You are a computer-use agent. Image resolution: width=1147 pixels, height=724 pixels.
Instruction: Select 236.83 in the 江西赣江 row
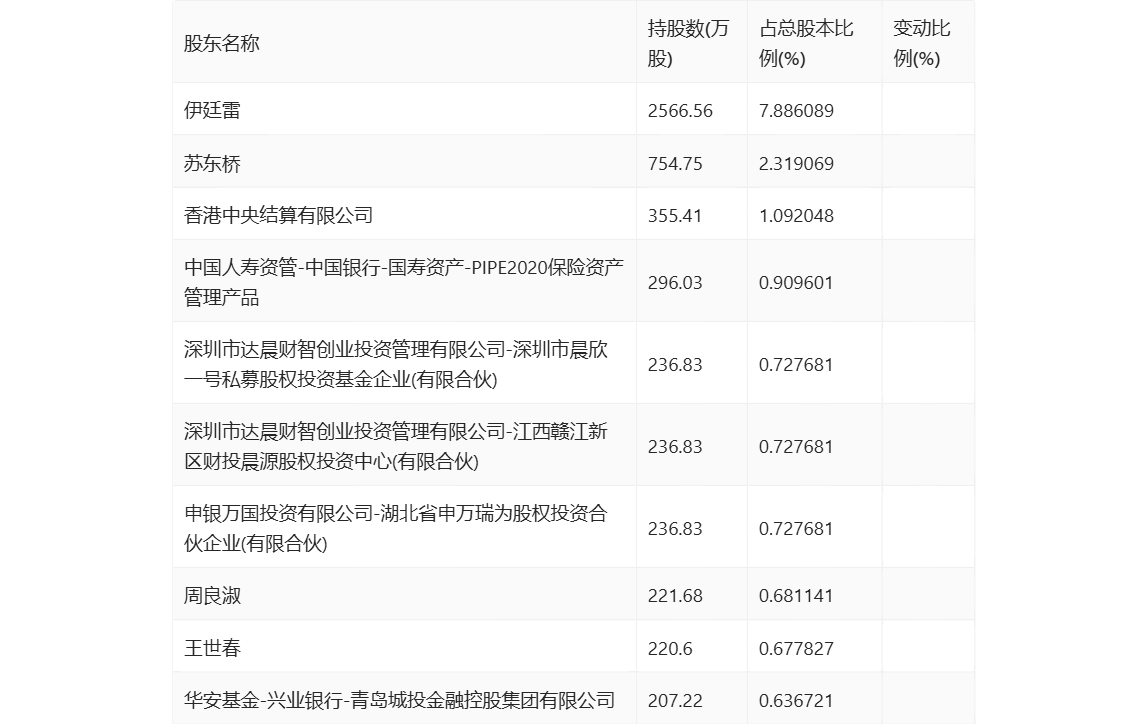click(x=675, y=446)
